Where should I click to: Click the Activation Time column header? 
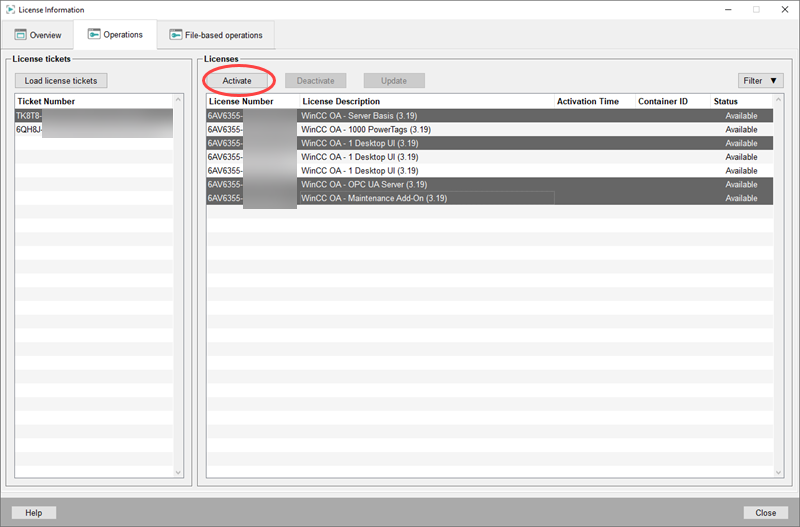(592, 101)
